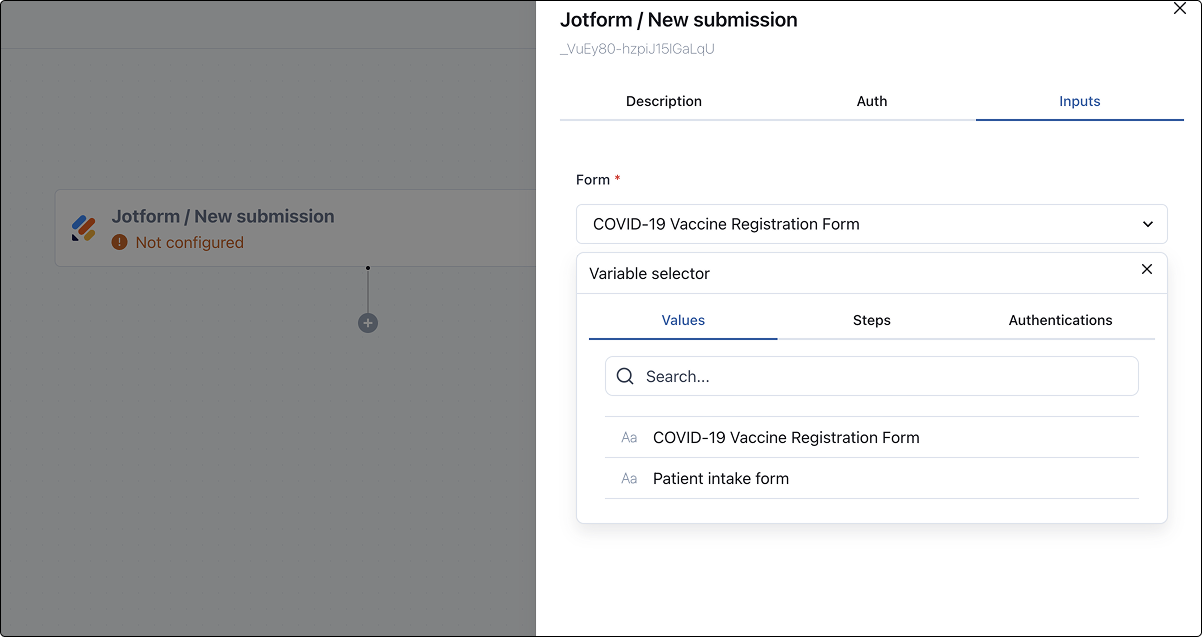Click the orange Not configured warning icon
1202x637 pixels.
(x=120, y=242)
